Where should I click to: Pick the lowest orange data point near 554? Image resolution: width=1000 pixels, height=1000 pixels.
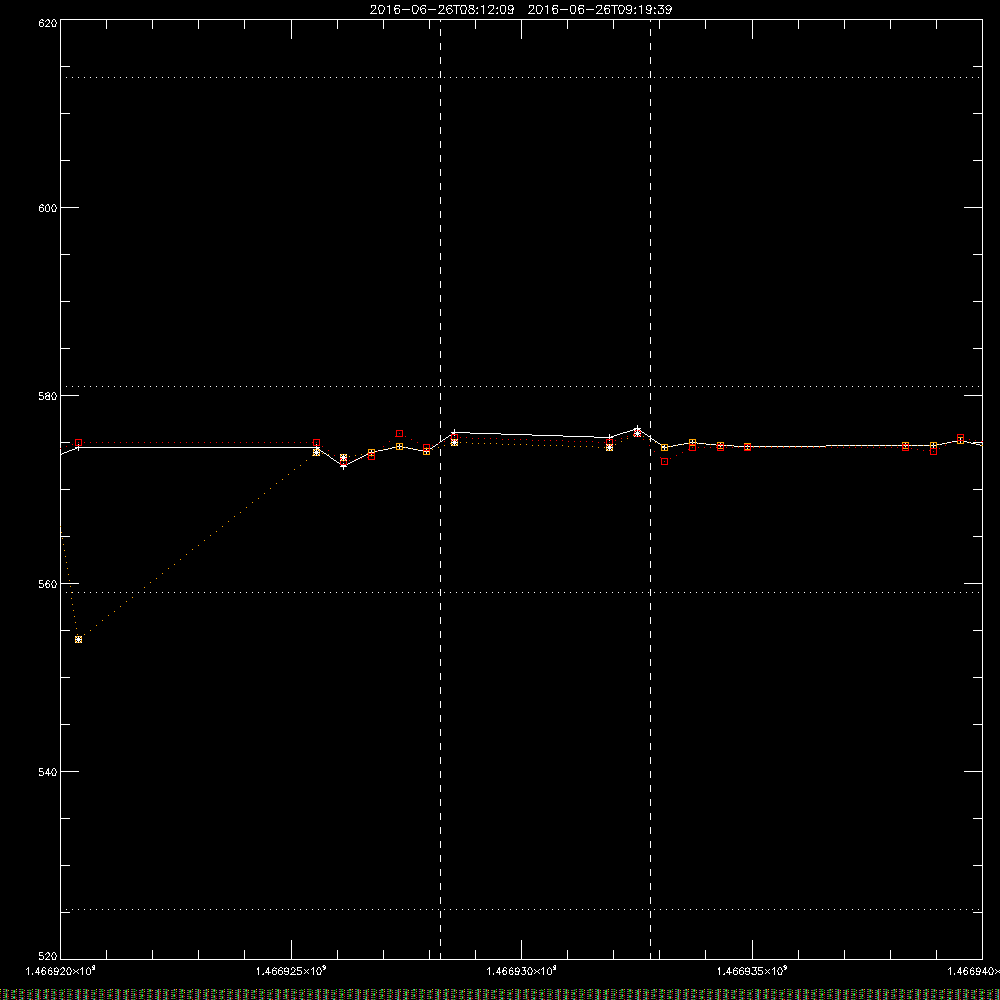[x=78, y=640]
